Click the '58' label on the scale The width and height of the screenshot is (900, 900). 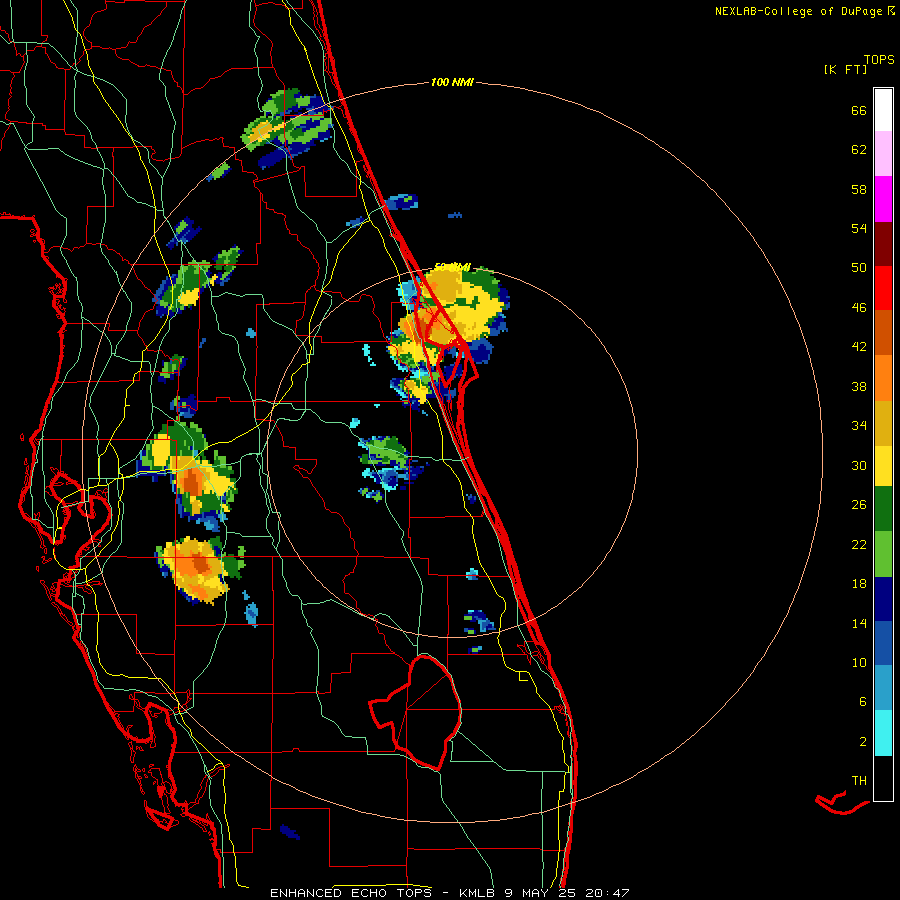[859, 189]
